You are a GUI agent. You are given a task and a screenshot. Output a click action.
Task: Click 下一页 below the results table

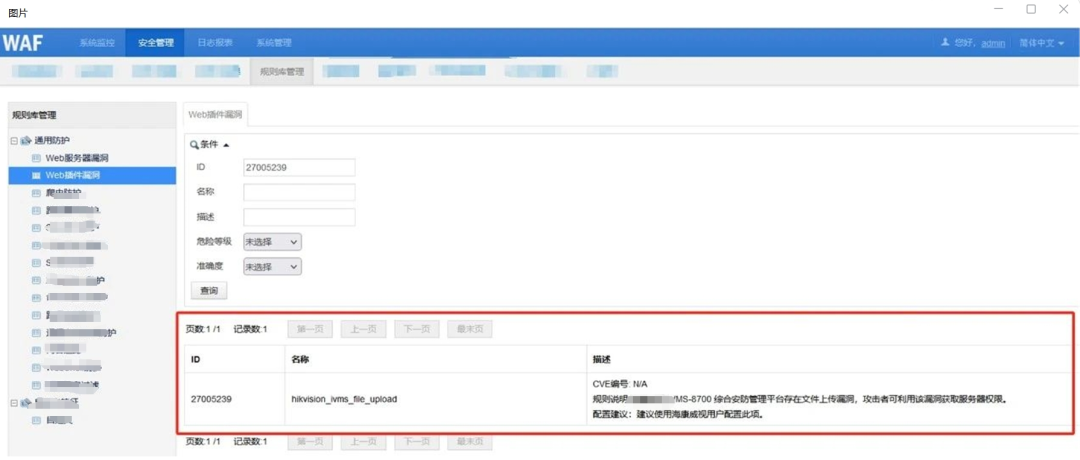417,441
